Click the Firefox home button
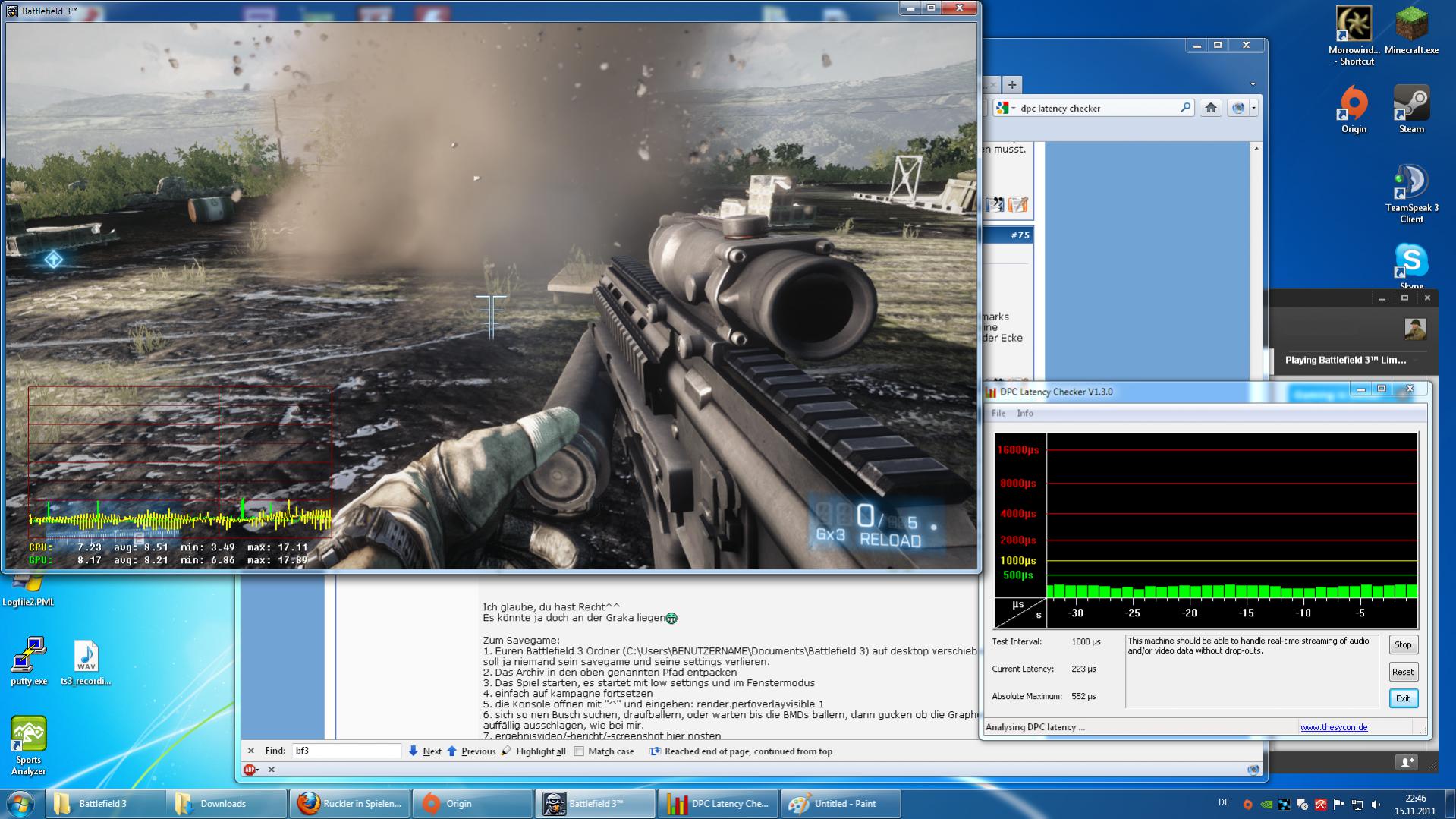This screenshot has width=1456, height=819. click(1211, 108)
